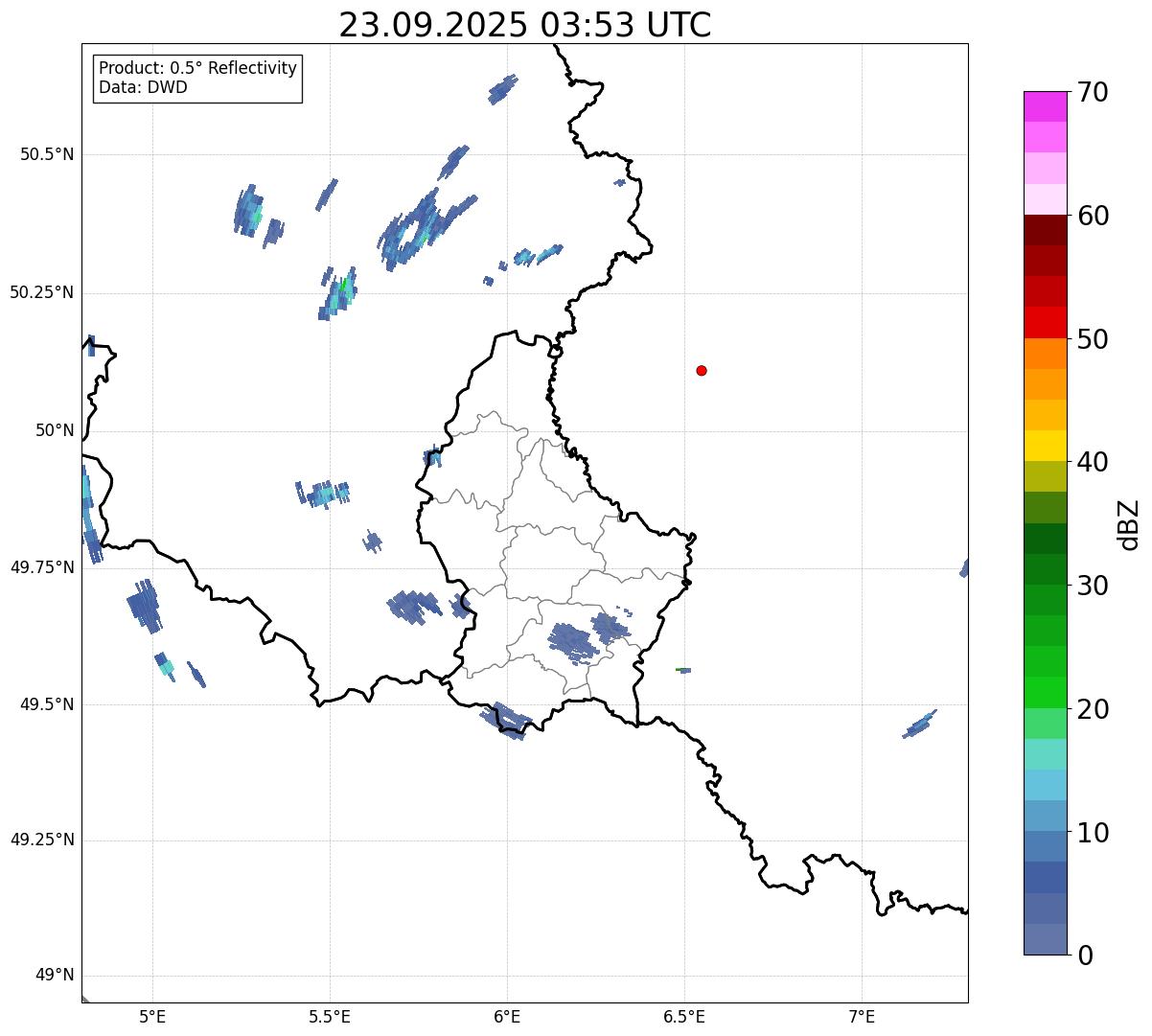This screenshot has height=1036, width=1152.
Task: Click the 50.5°N latitude label
Action: 47,154
